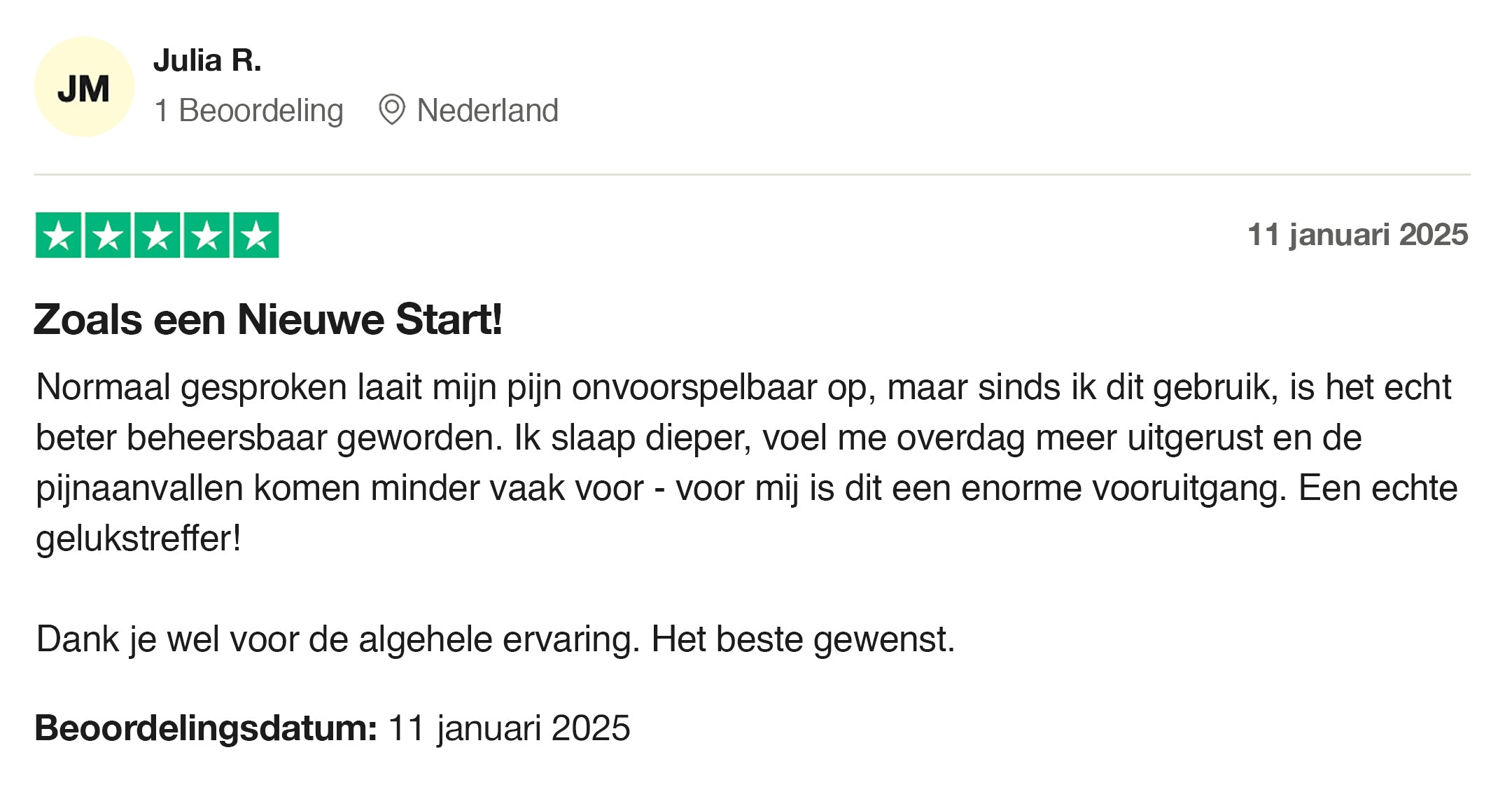Click the bold 'Beoordelingsdatum:' label
Screen dimensions: 1512x792
[x=206, y=728]
